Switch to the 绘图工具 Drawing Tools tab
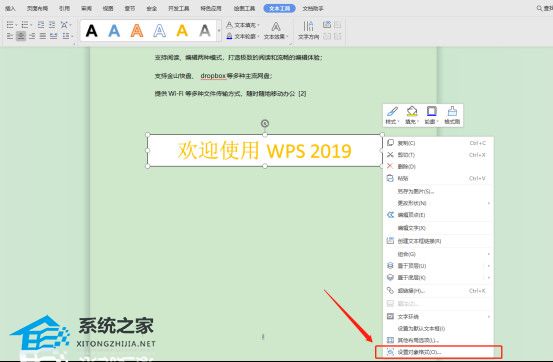Viewport: 553px width, 362px height. [244, 8]
